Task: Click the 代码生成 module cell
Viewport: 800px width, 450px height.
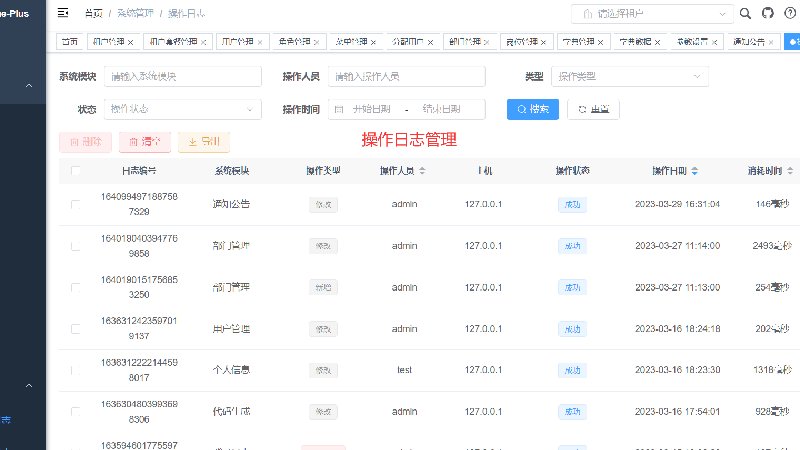Action: (231, 411)
